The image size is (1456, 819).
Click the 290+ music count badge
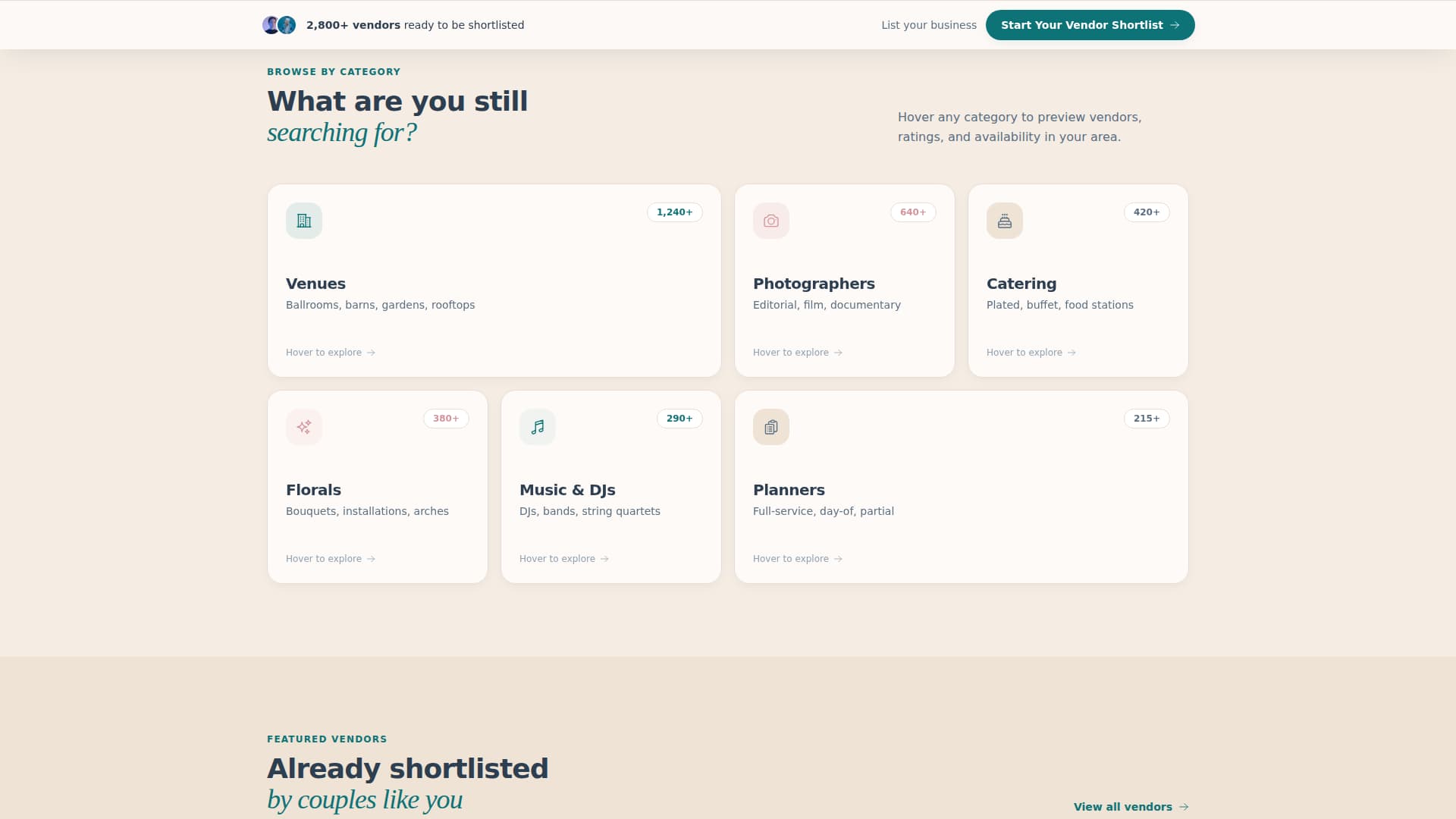tap(679, 419)
